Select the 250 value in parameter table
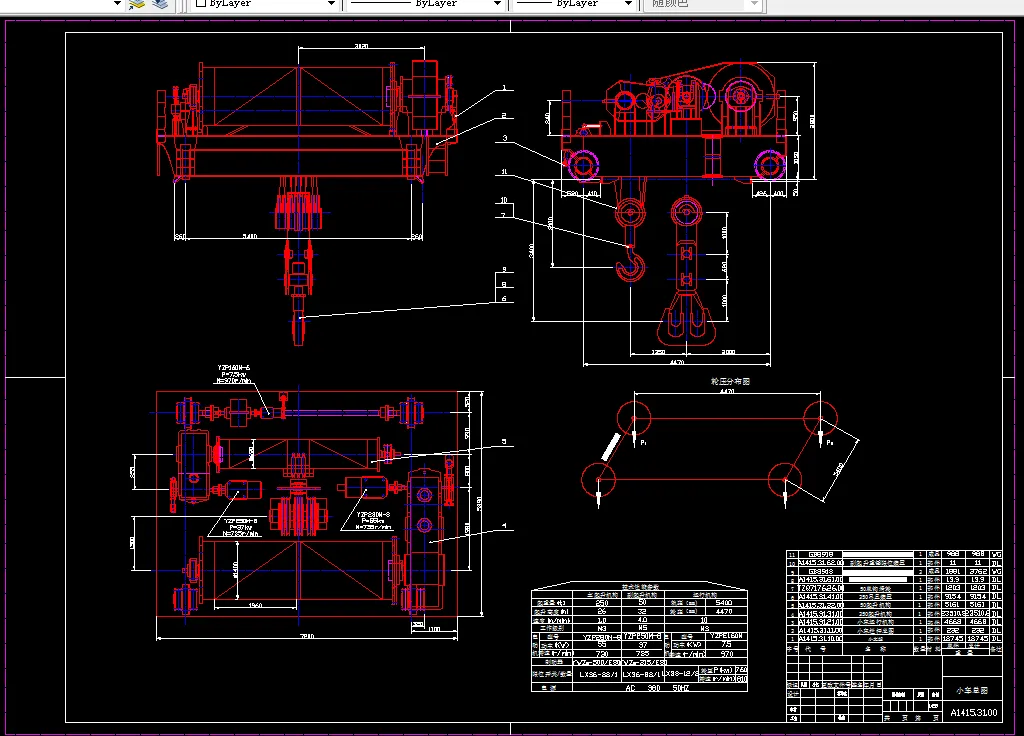Screen dimensions: 1024x736 coord(601,603)
